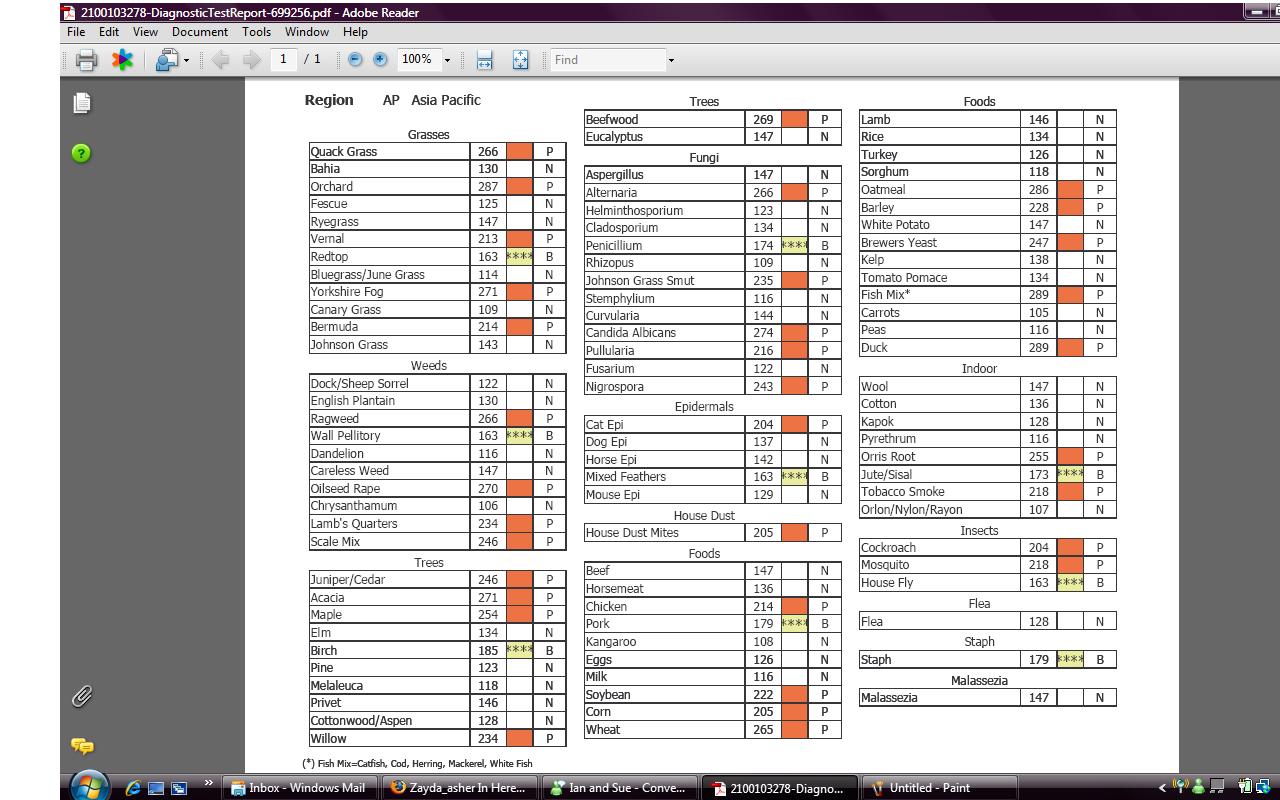The height and width of the screenshot is (800, 1280).
Task: Expand the zoom percentage dropdown
Action: 447,60
